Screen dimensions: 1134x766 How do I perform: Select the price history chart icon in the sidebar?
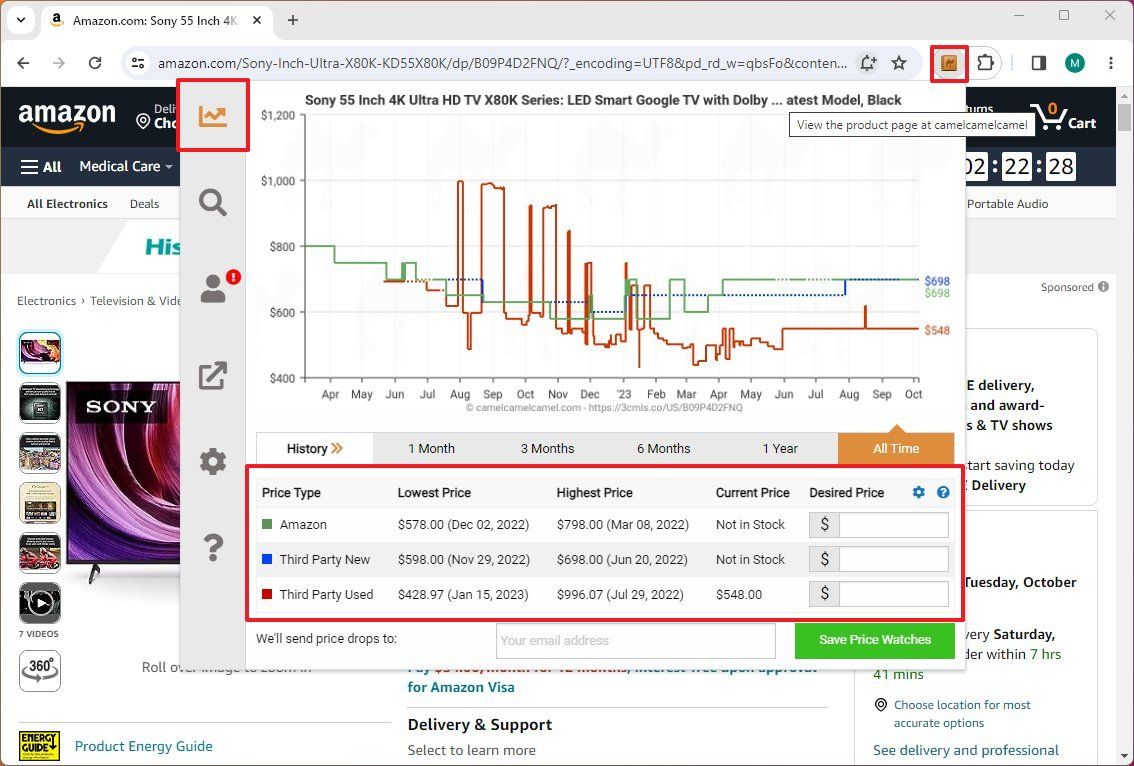[x=213, y=115]
